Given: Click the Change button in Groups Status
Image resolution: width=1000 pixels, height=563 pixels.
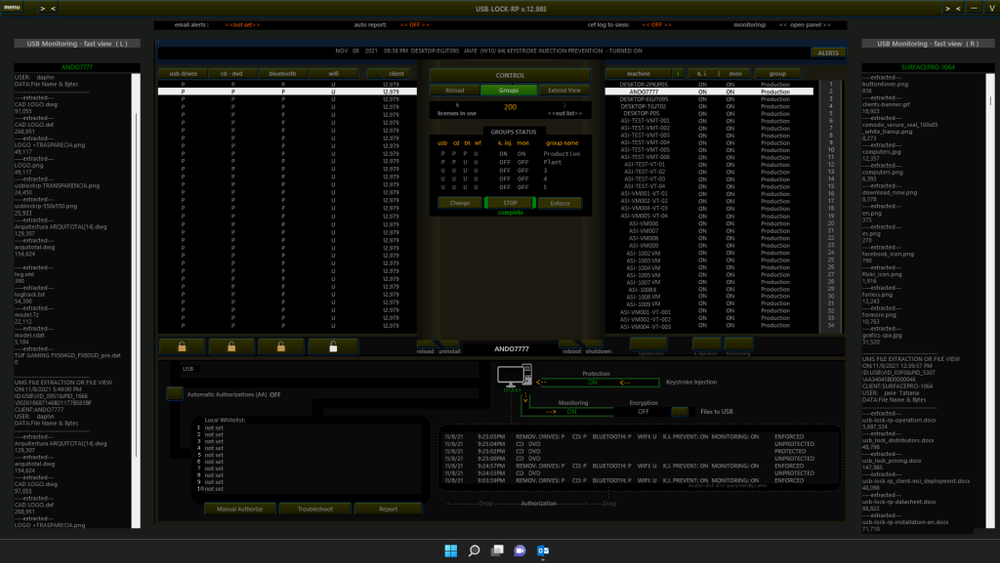Looking at the screenshot, I should [460, 203].
